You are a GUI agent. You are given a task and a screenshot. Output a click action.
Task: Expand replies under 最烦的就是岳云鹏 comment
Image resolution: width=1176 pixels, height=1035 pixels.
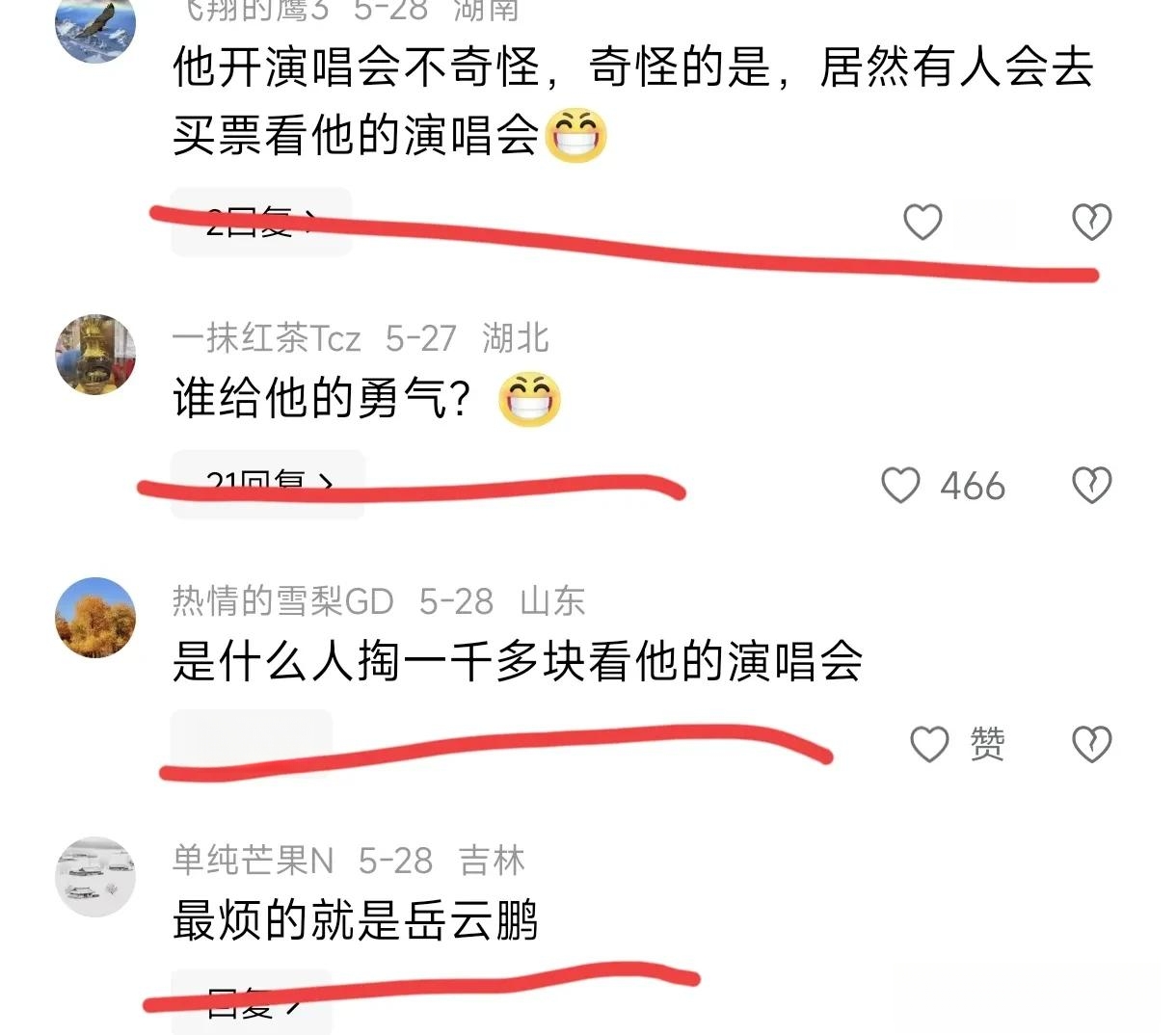pyautogui.click(x=252, y=1002)
